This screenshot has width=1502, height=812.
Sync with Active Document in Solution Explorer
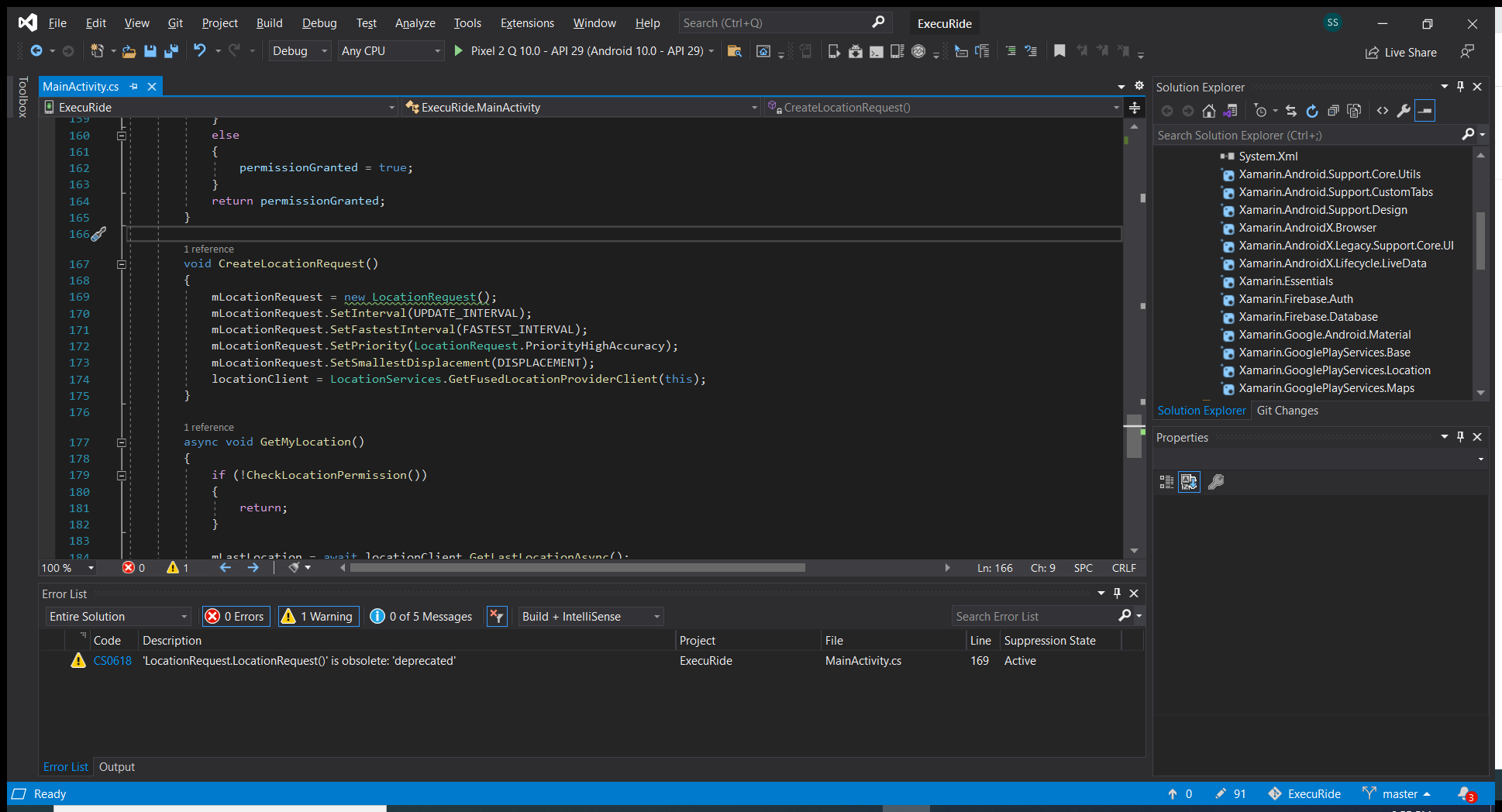pyautogui.click(x=1291, y=111)
